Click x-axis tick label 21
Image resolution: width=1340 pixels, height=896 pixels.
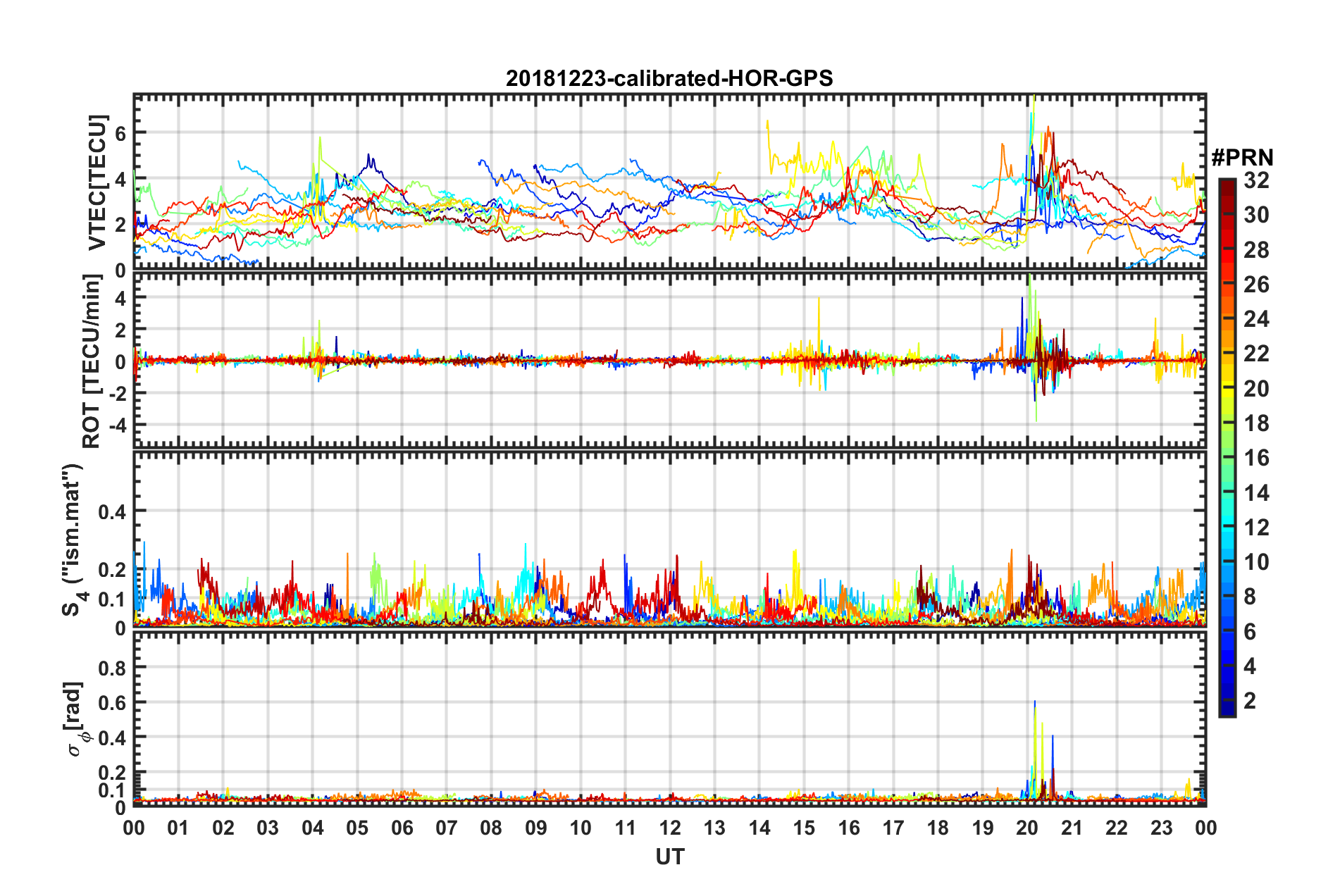[1072, 828]
